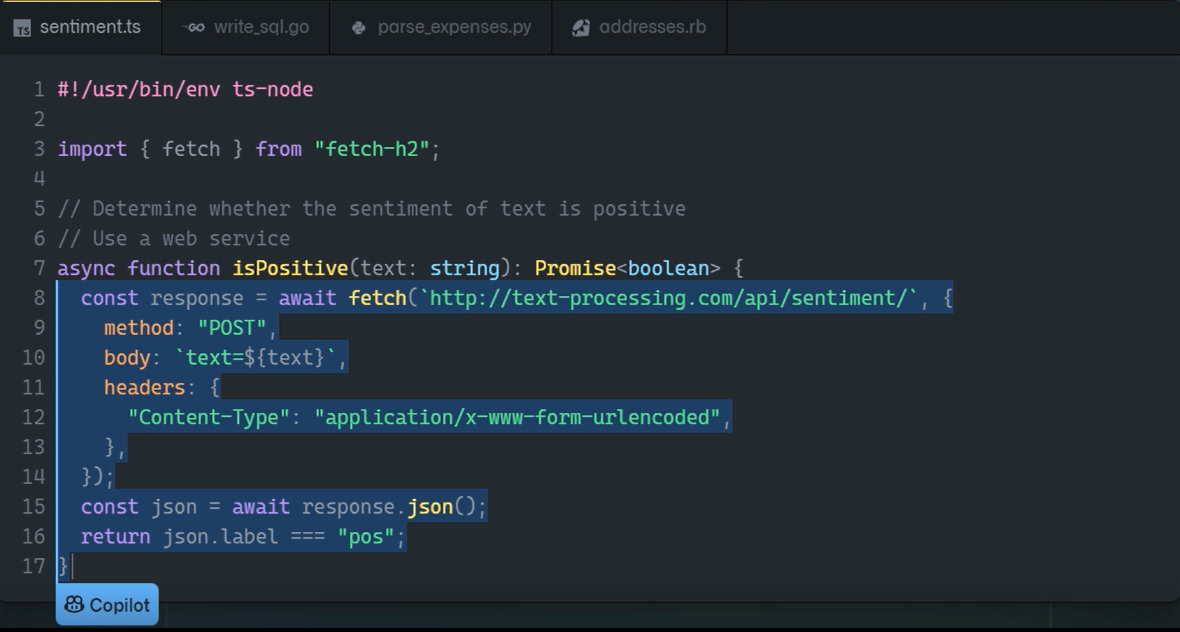Select the addresses.rb tab
This screenshot has height=632, width=1180.
coord(651,27)
